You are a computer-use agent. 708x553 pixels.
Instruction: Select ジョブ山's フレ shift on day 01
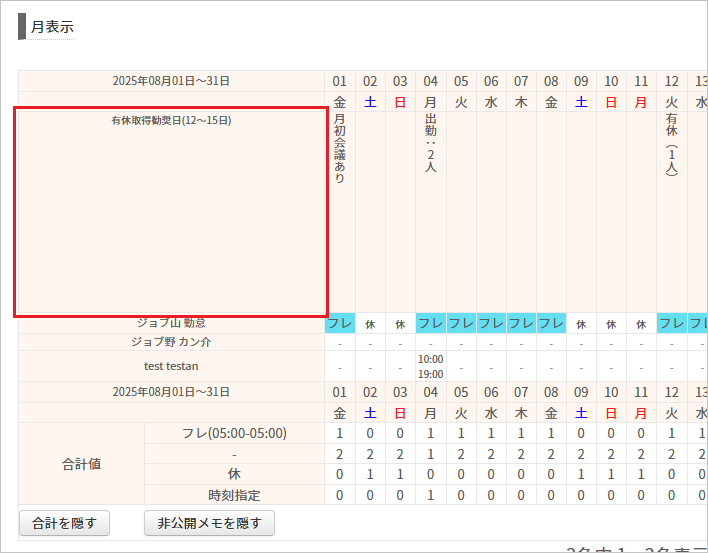tap(340, 324)
